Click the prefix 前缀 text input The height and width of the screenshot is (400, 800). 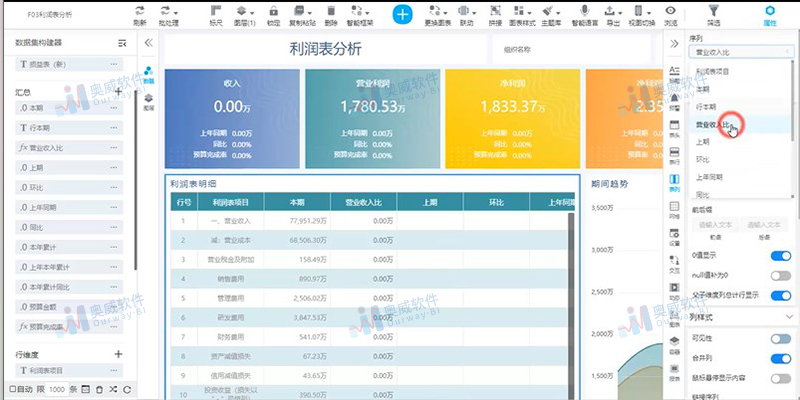coord(715,224)
